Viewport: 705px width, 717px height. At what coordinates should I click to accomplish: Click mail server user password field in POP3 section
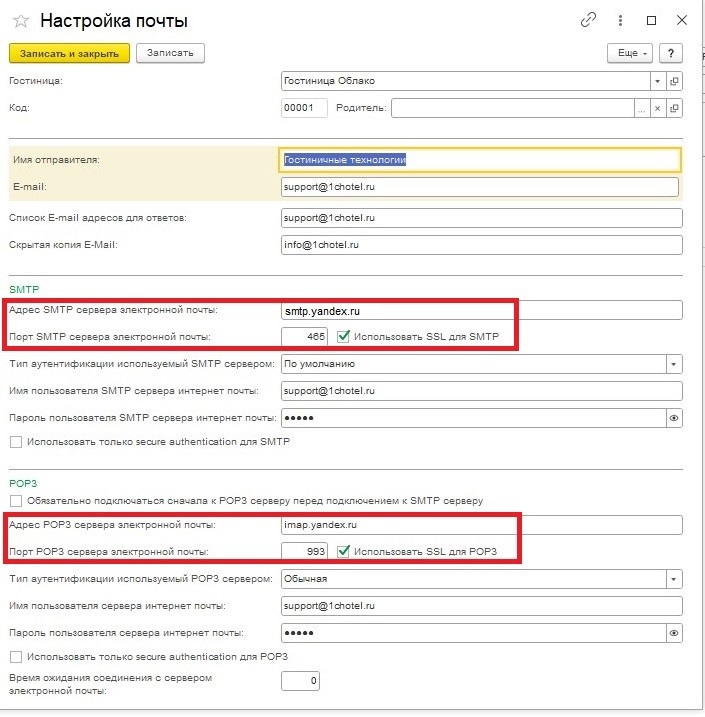[x=473, y=633]
